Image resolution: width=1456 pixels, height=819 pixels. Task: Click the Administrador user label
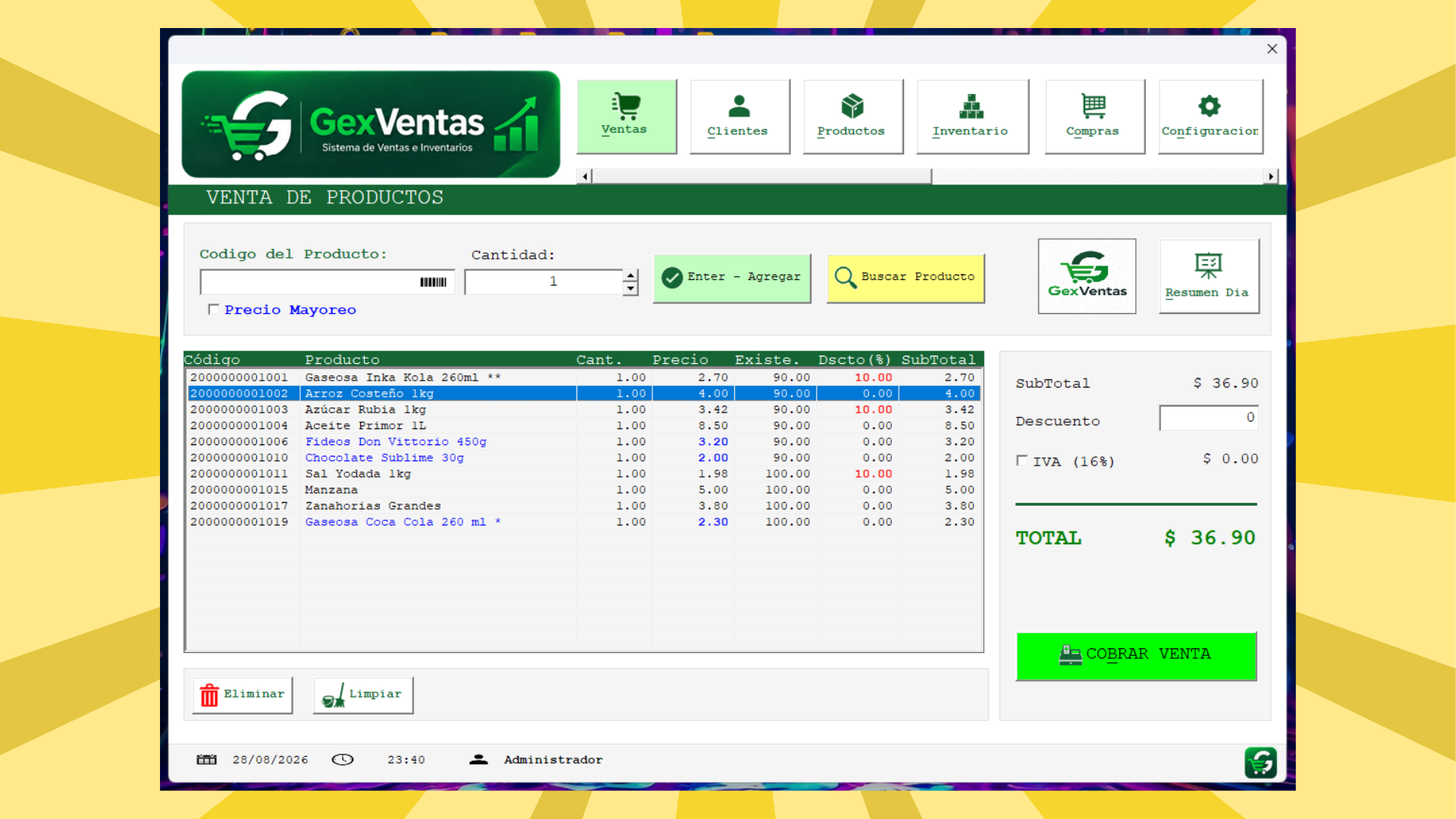pos(553,760)
